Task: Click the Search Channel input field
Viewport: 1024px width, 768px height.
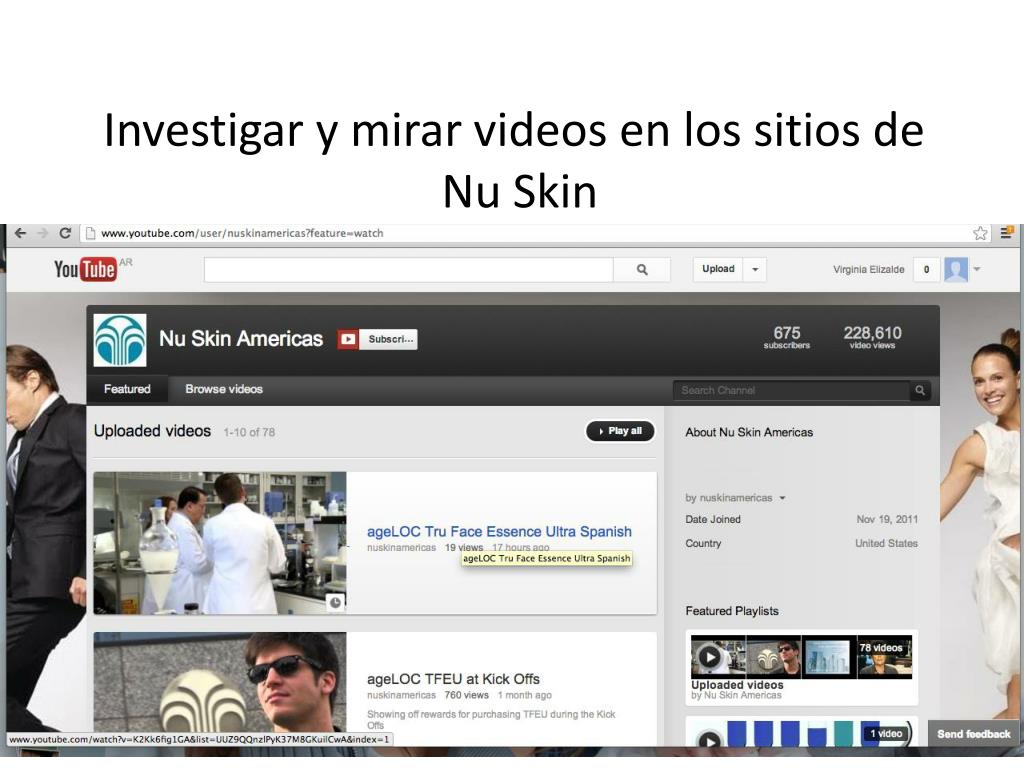Action: [792, 391]
